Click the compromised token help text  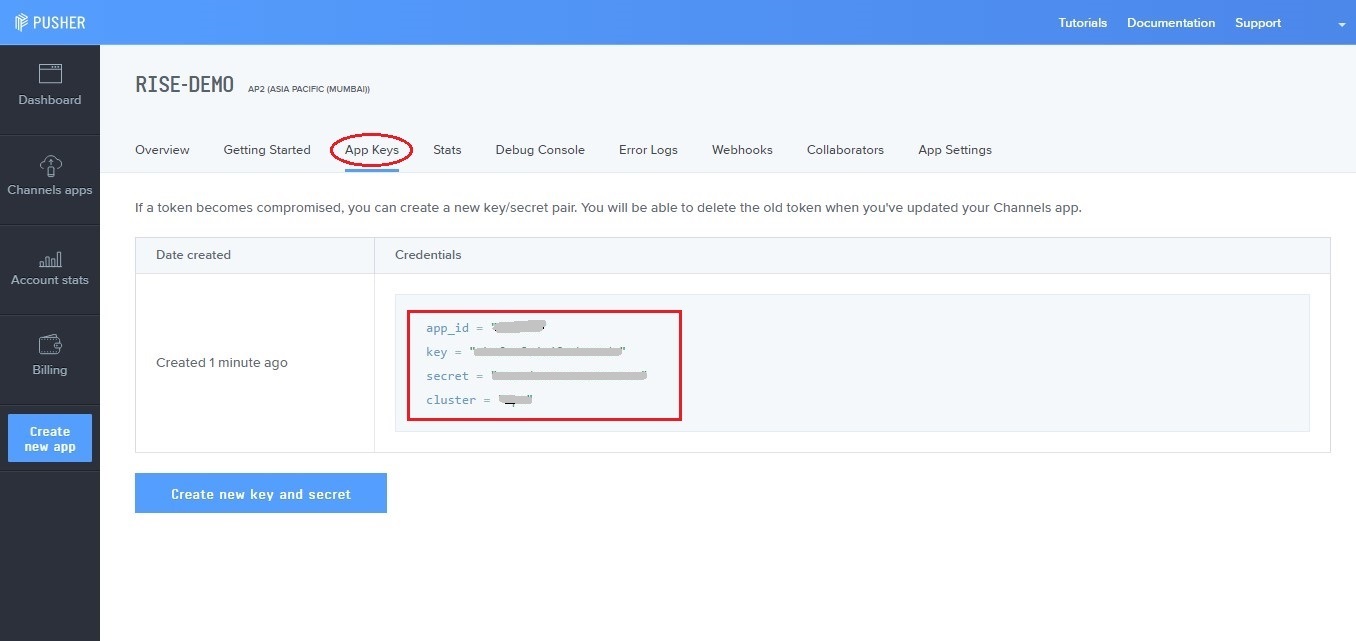coord(608,208)
